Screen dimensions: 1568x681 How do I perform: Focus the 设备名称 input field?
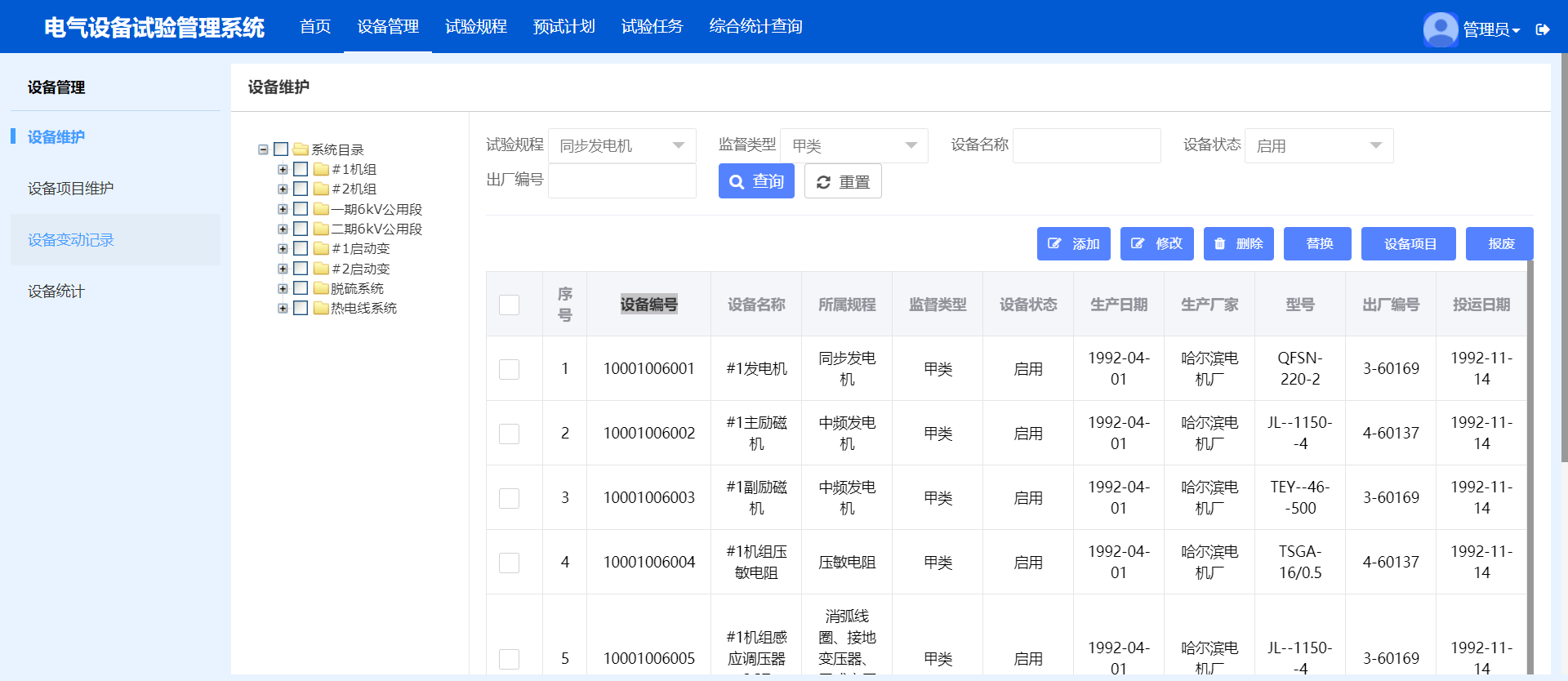click(1087, 145)
